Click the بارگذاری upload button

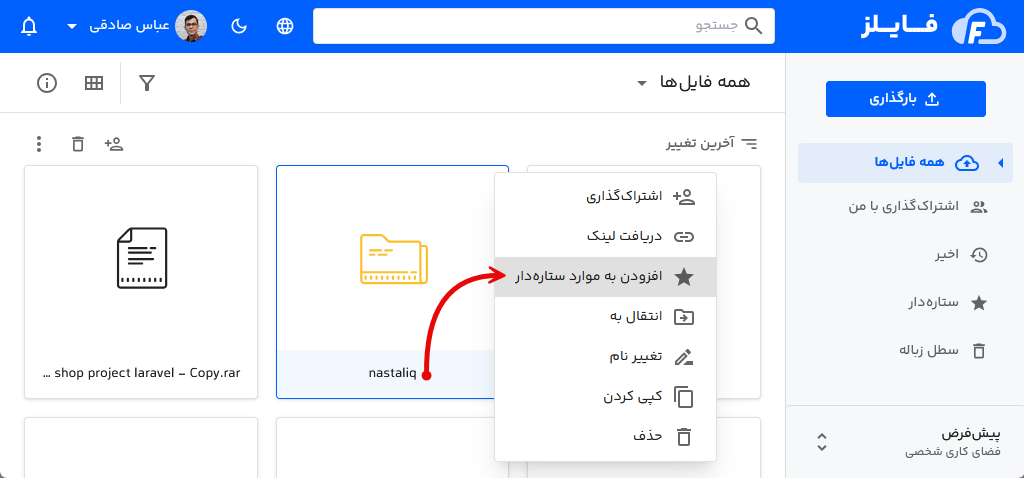click(x=905, y=99)
